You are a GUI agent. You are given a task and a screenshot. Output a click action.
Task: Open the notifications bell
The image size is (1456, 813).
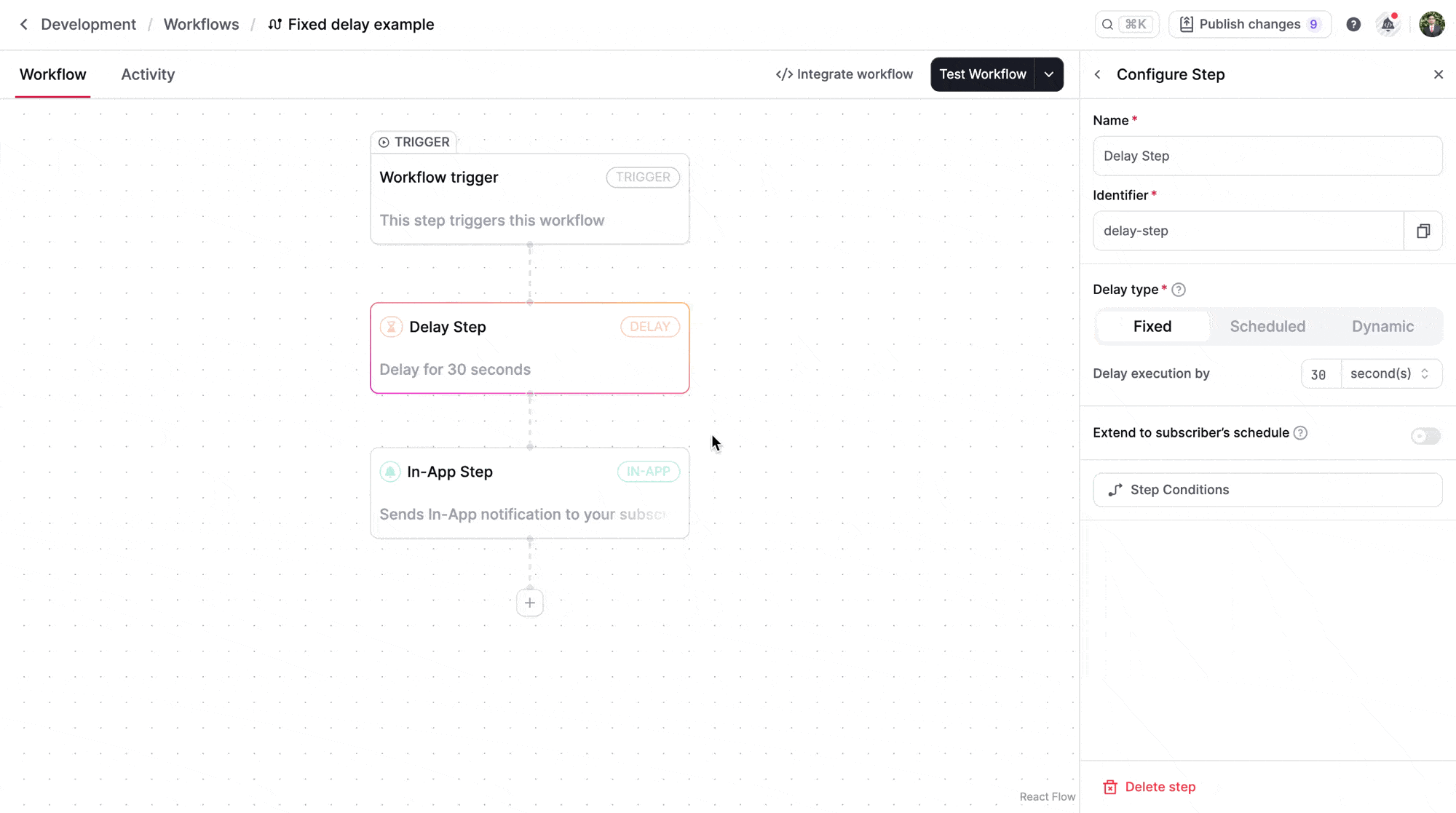1388,24
